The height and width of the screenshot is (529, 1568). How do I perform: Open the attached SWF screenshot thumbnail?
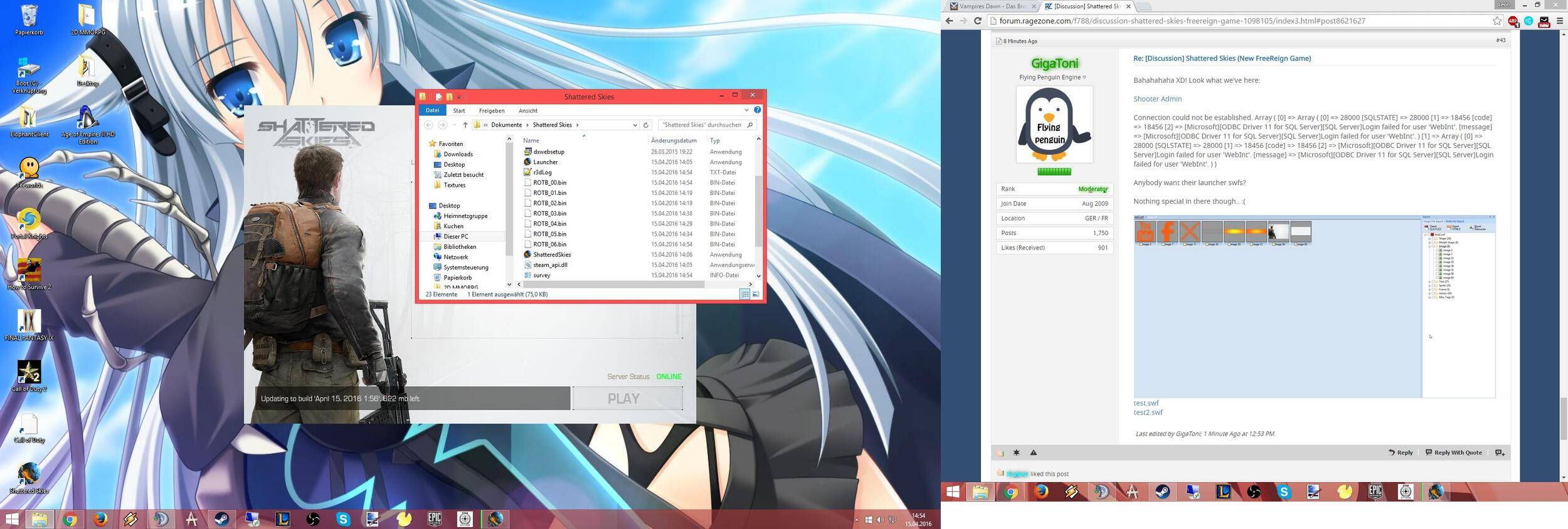point(1314,306)
